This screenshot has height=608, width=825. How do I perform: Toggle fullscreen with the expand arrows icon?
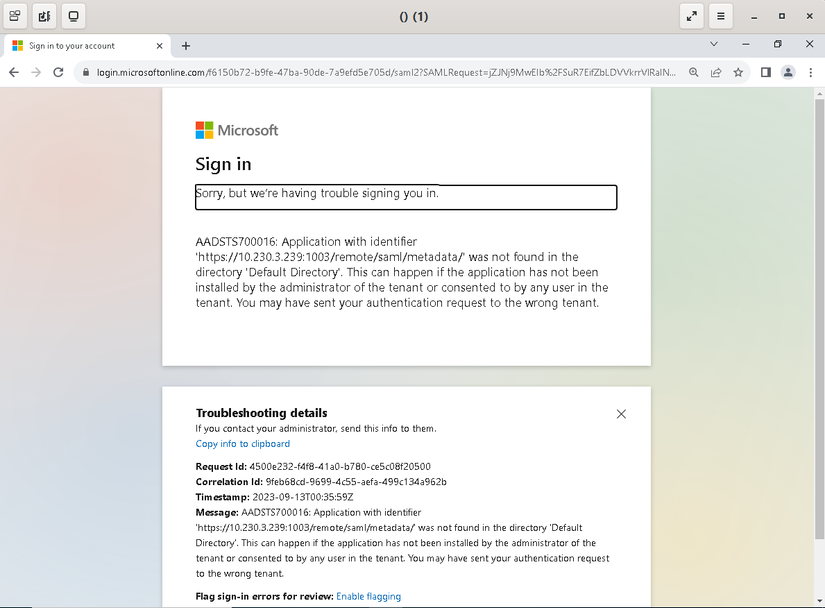pyautogui.click(x=691, y=16)
